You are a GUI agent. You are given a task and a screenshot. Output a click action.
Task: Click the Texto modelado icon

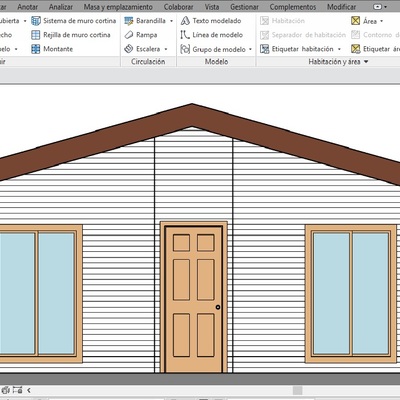[x=185, y=21]
